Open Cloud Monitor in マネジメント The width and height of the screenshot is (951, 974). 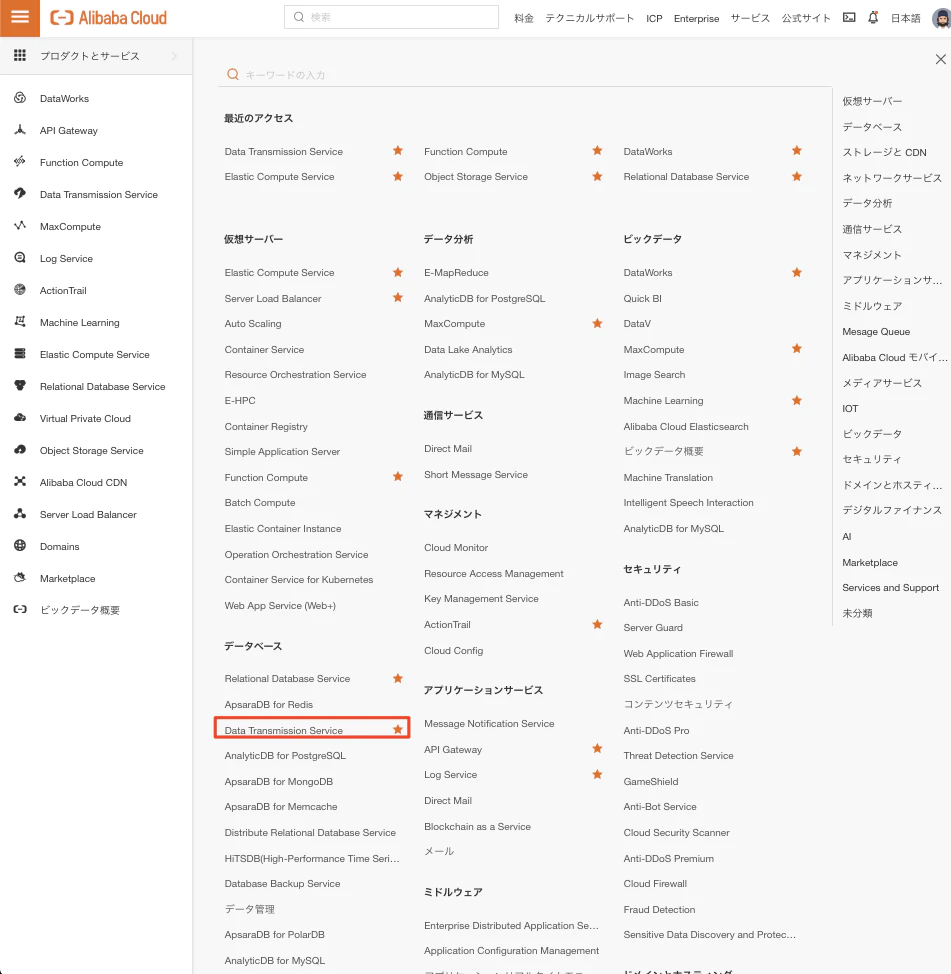tap(456, 547)
